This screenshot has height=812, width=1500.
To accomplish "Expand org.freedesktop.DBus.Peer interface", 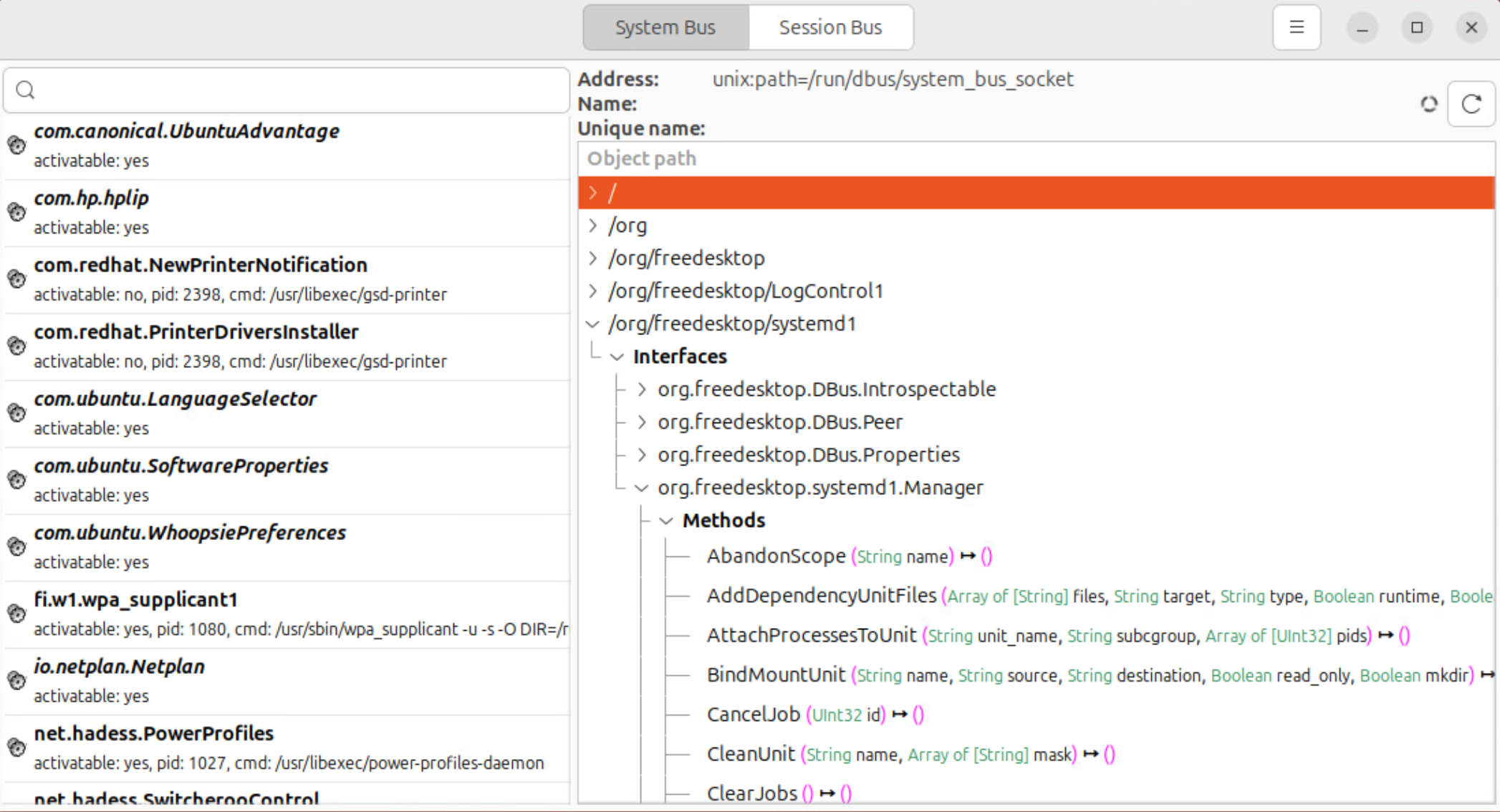I will coord(642,422).
